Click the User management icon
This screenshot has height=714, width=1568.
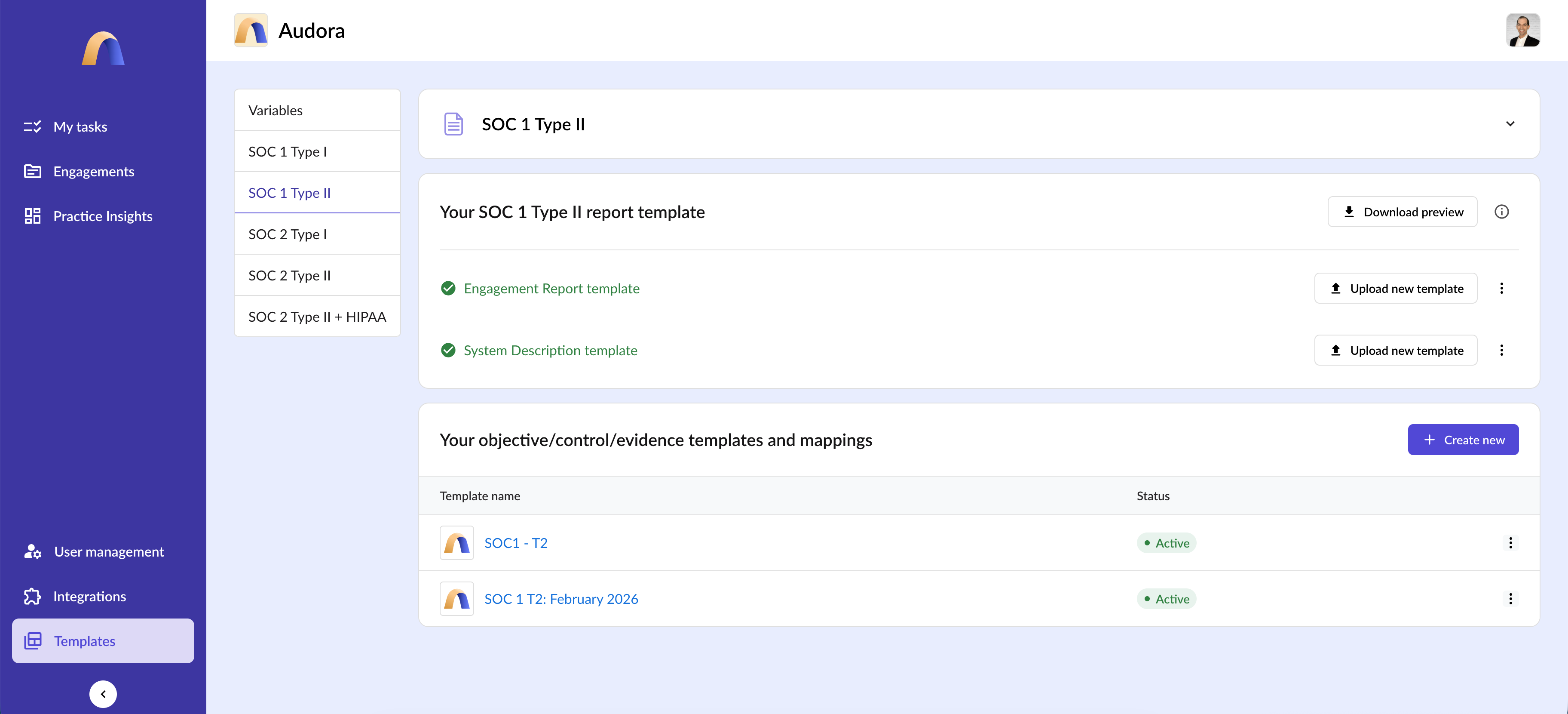(32, 551)
